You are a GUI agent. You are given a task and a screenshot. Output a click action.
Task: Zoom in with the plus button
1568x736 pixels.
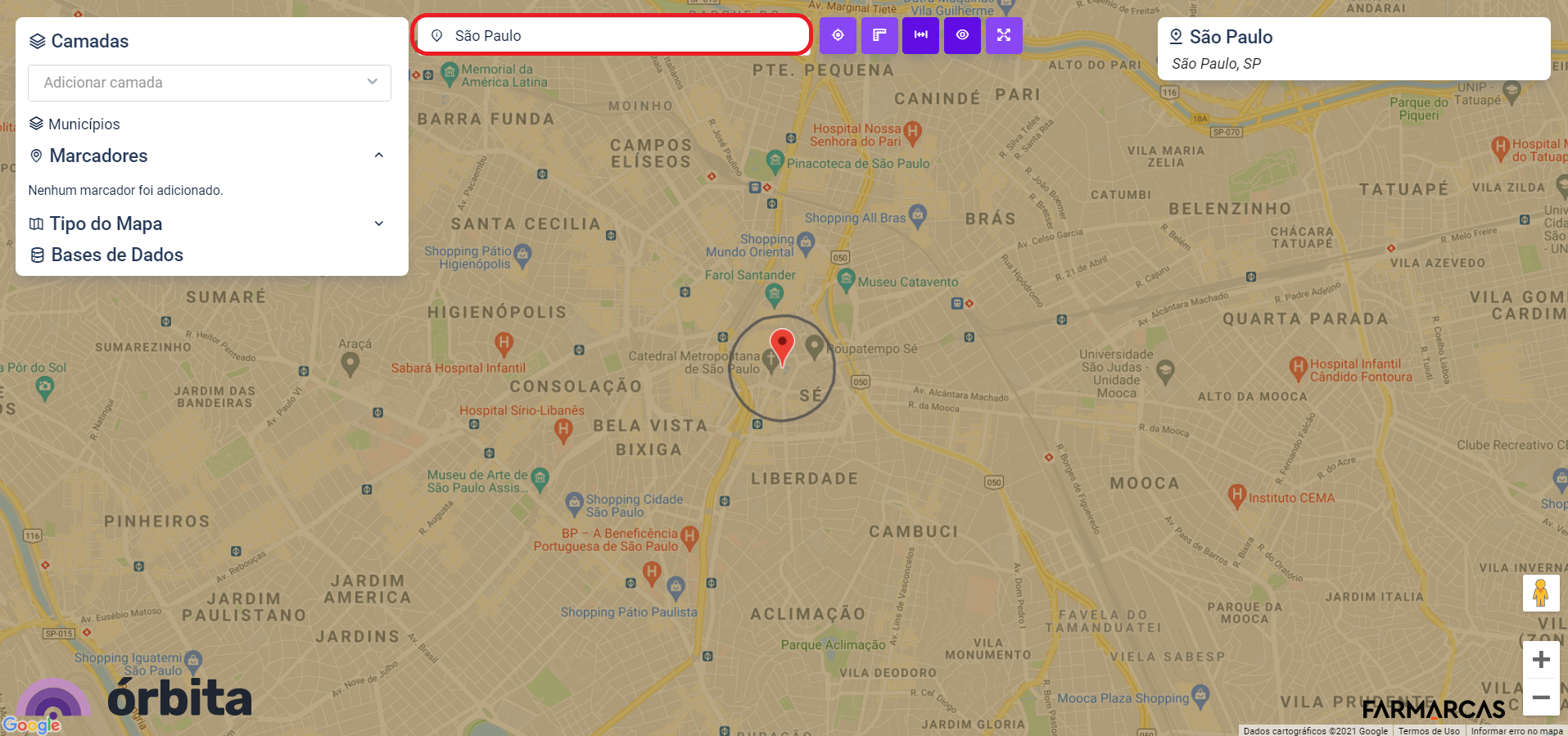(x=1541, y=660)
